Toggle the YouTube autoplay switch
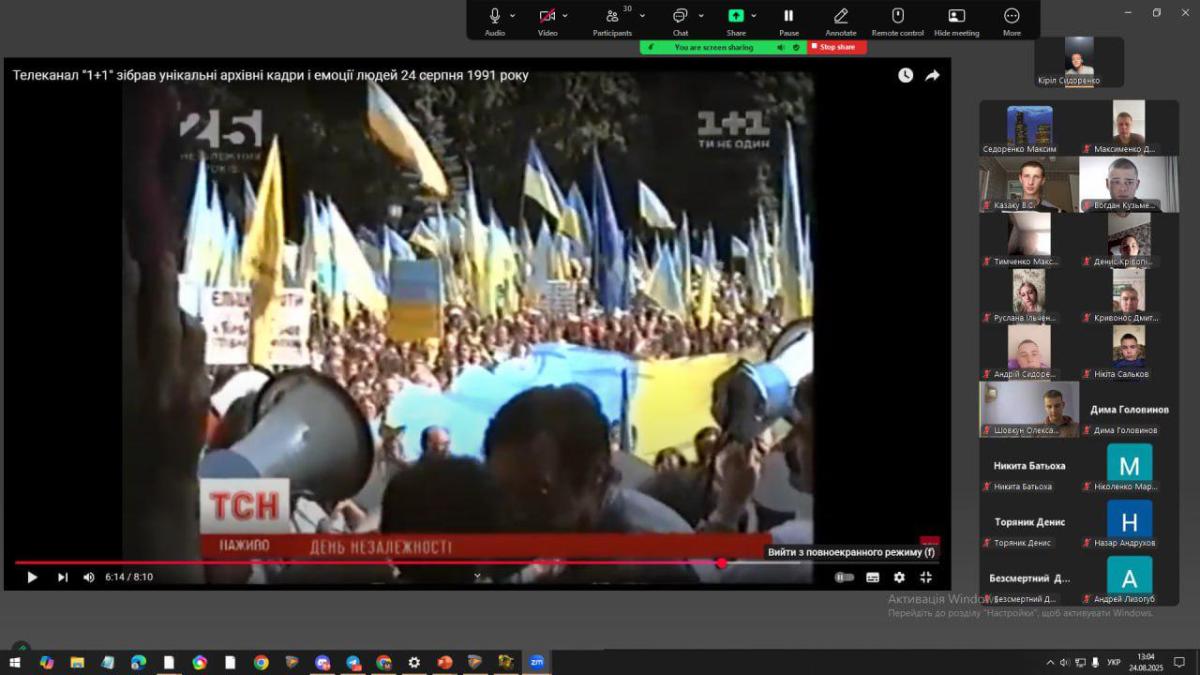The width and height of the screenshot is (1200, 675). pos(845,577)
